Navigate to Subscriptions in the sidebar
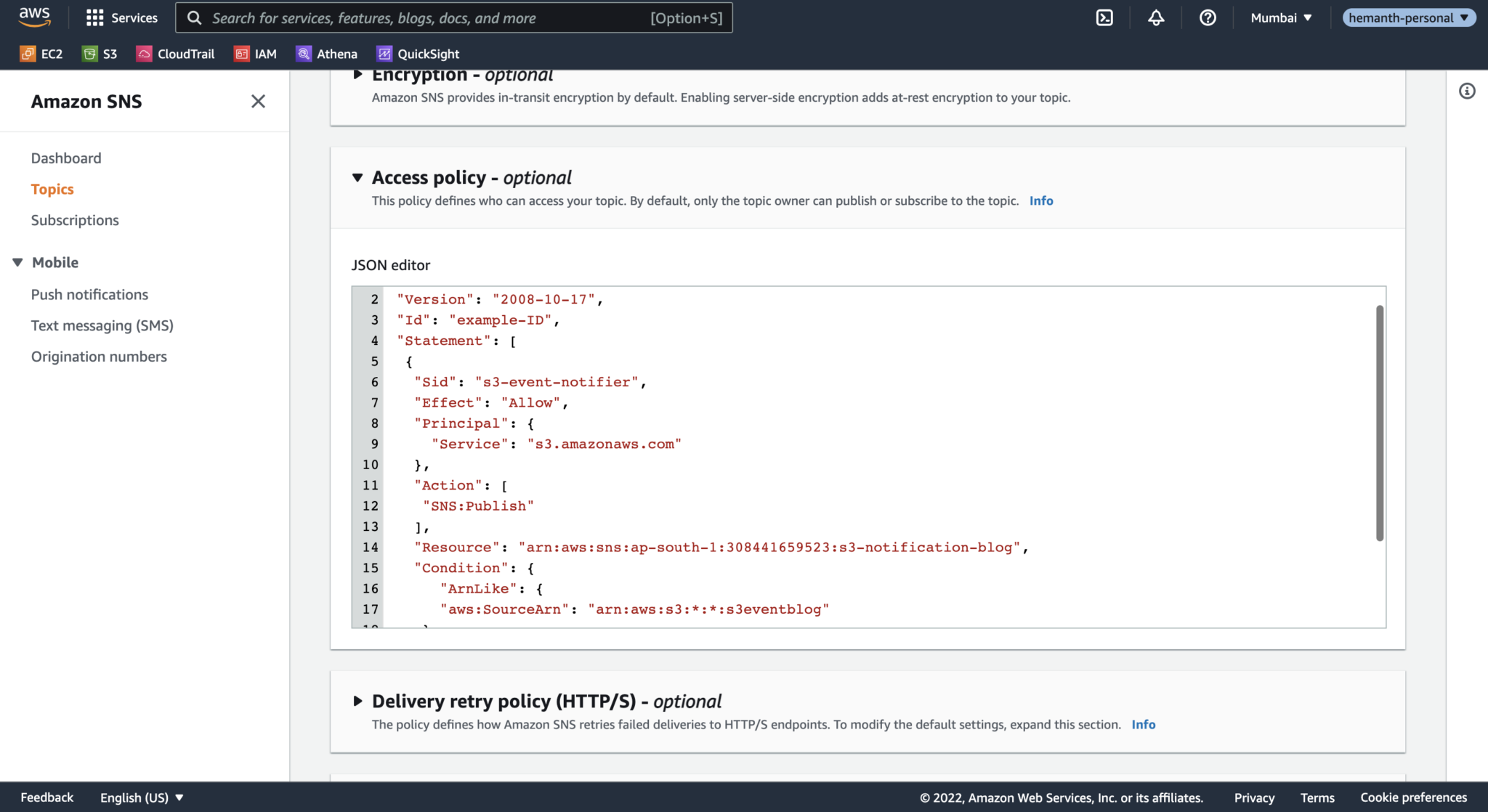1488x812 pixels. (75, 219)
